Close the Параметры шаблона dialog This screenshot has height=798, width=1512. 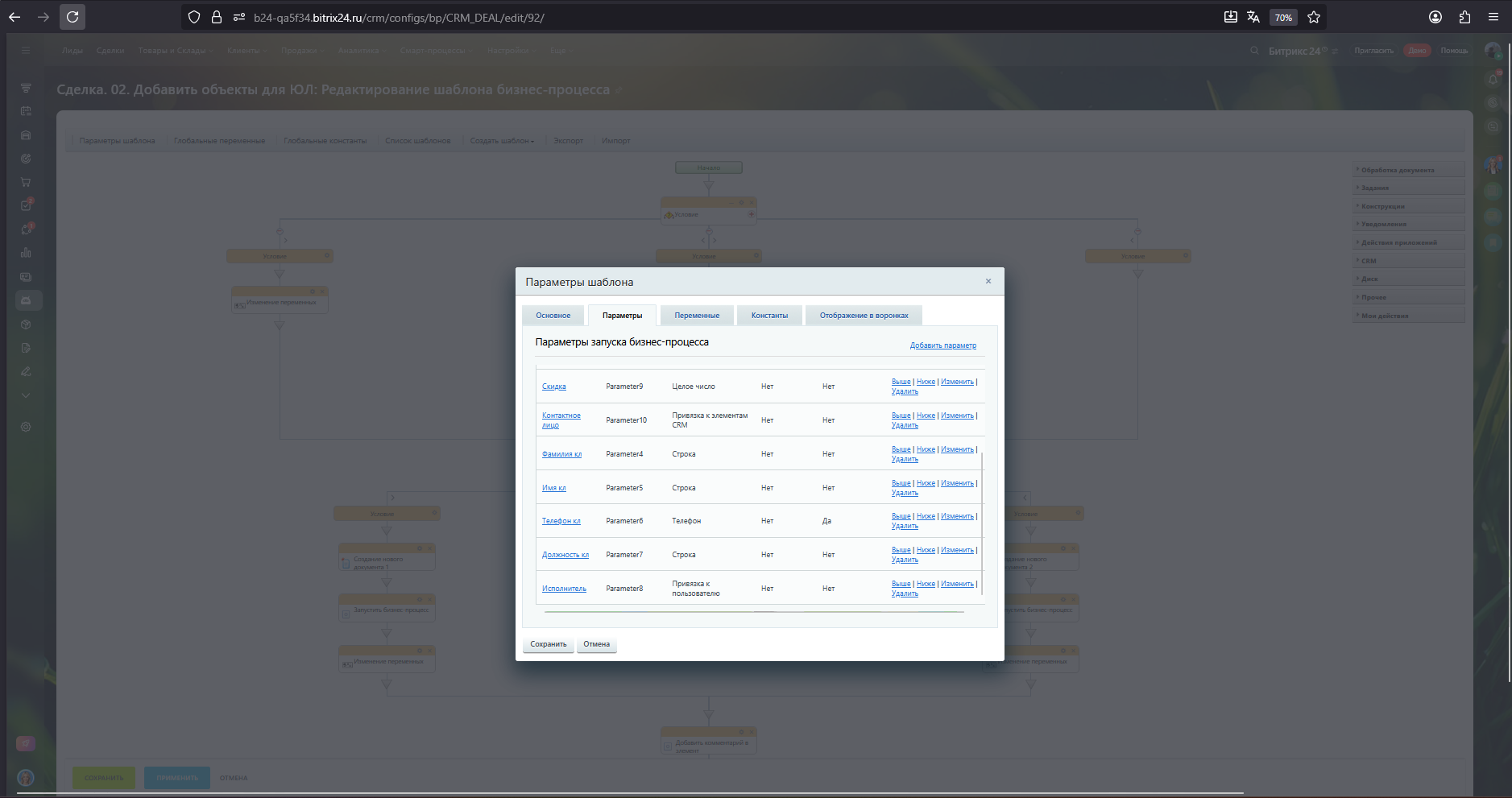point(988,281)
